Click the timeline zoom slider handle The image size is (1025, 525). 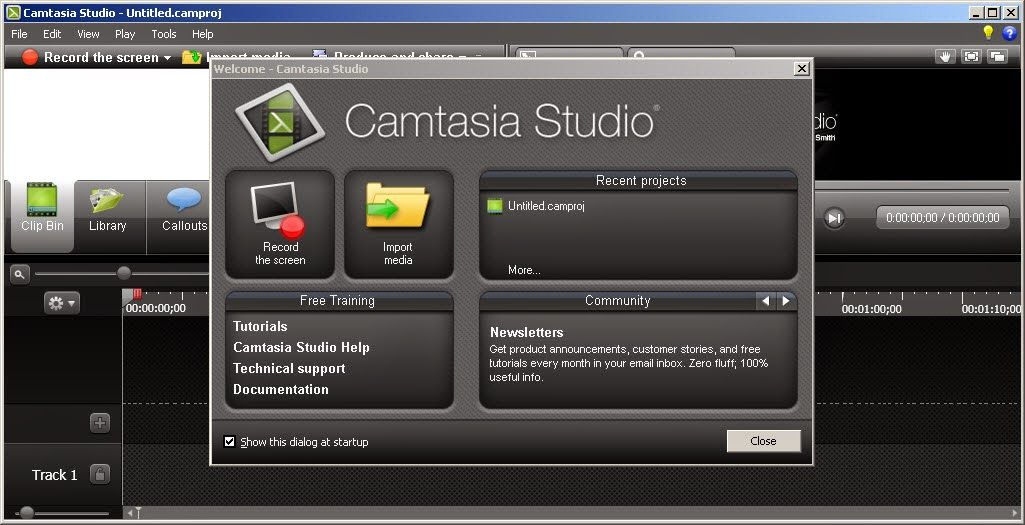[124, 273]
